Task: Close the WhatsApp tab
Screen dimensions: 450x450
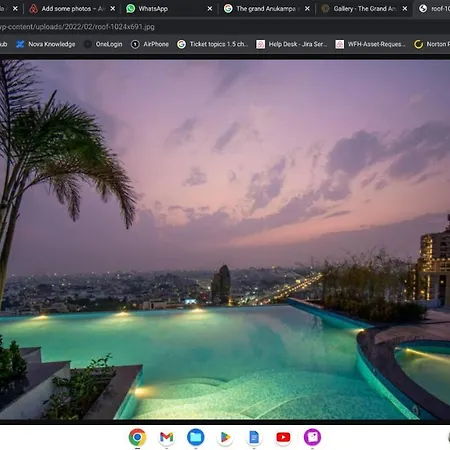Action: 210,9
